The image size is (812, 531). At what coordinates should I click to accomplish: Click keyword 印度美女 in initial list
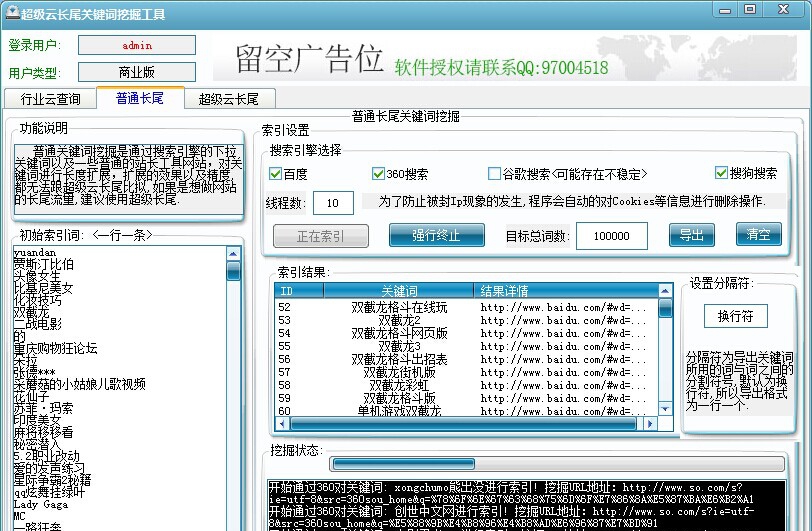coord(37,420)
